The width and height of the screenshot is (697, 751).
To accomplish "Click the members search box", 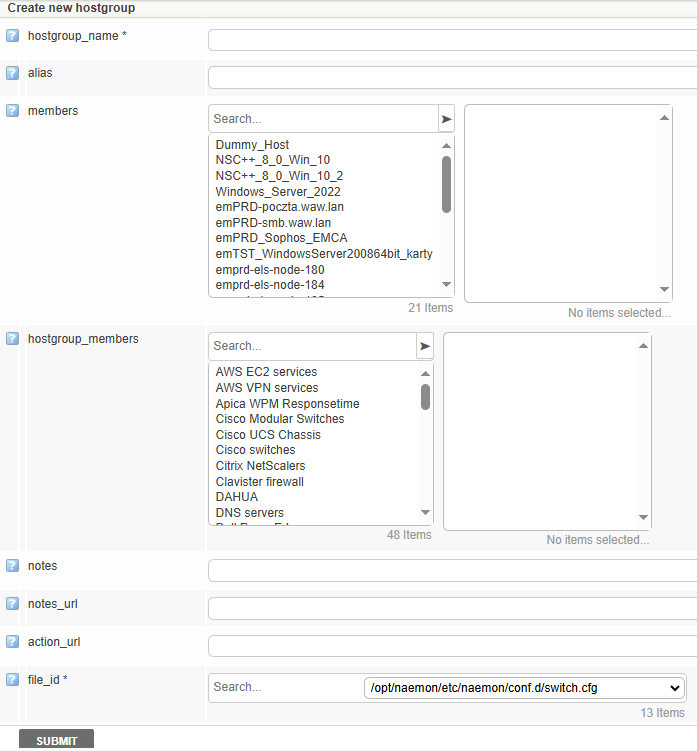I will (x=323, y=119).
